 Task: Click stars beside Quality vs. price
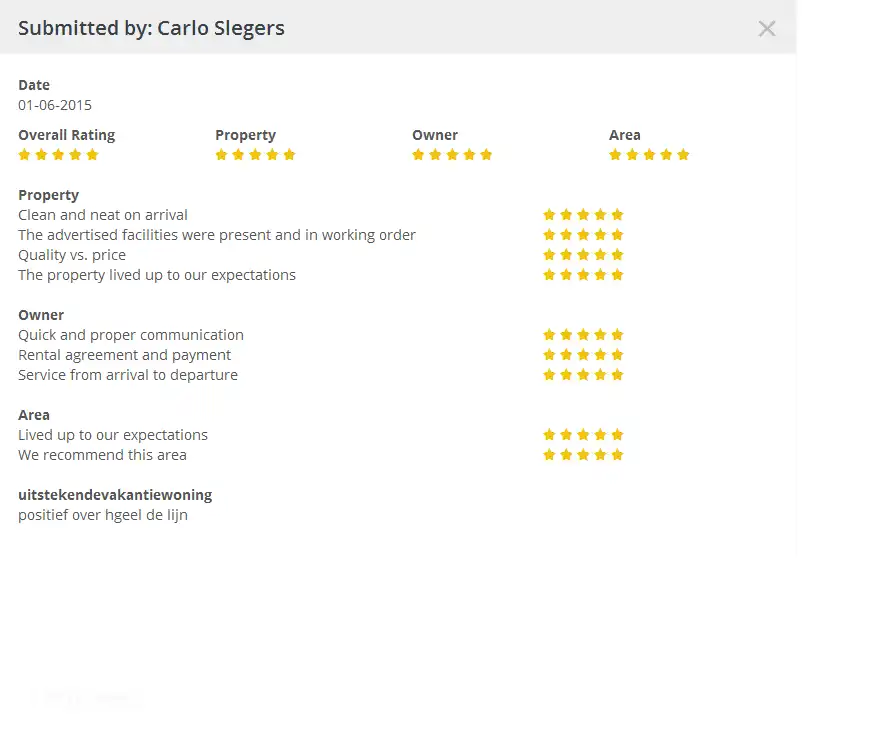point(583,255)
